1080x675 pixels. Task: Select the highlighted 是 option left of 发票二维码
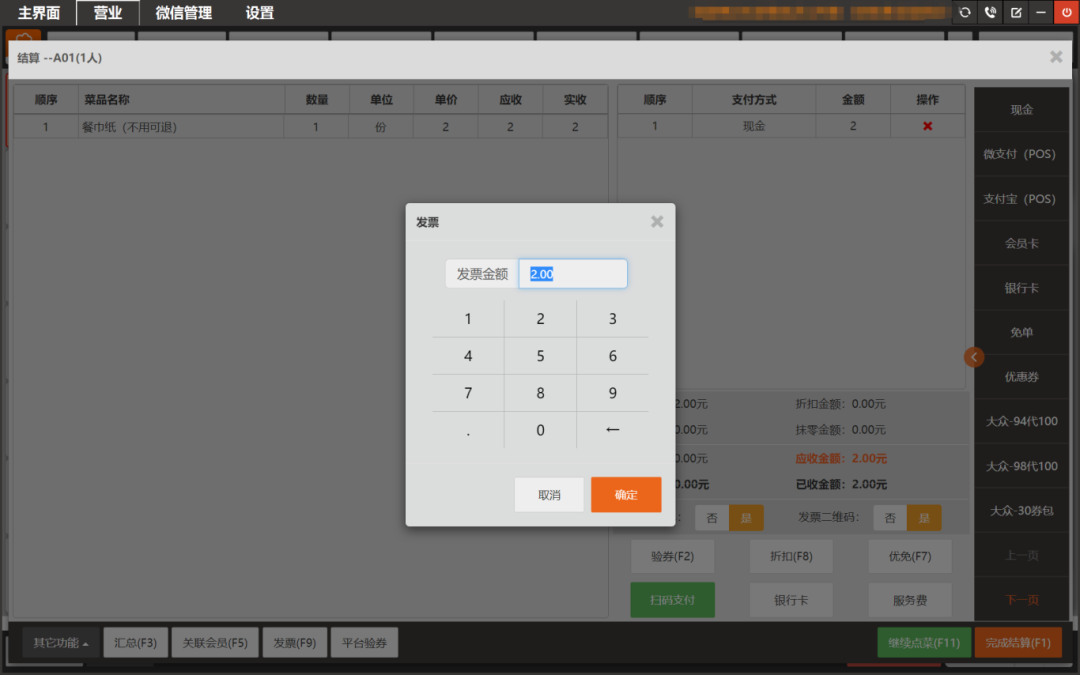(746, 518)
